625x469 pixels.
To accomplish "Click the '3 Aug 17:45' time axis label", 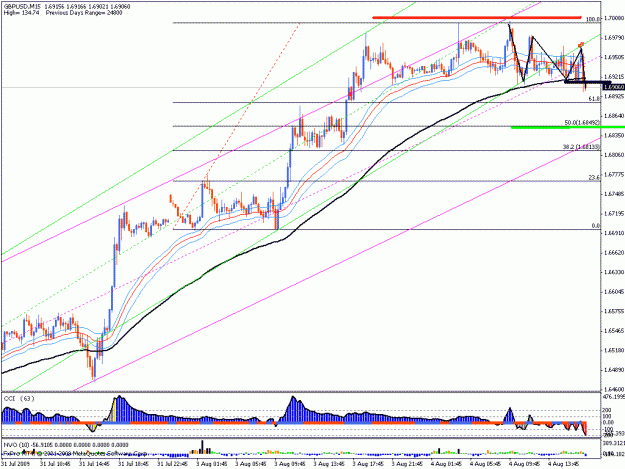I will (368, 464).
